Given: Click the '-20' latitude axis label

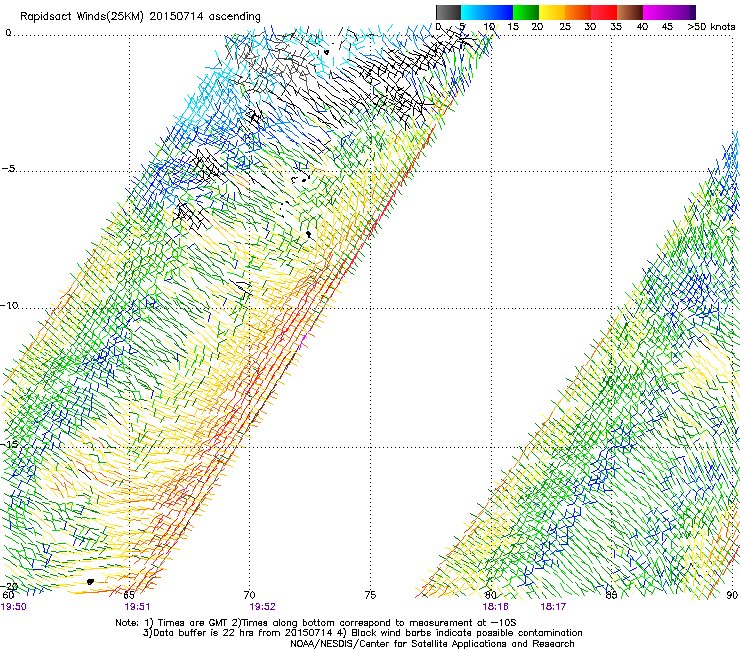Looking at the screenshot, I should (9, 586).
